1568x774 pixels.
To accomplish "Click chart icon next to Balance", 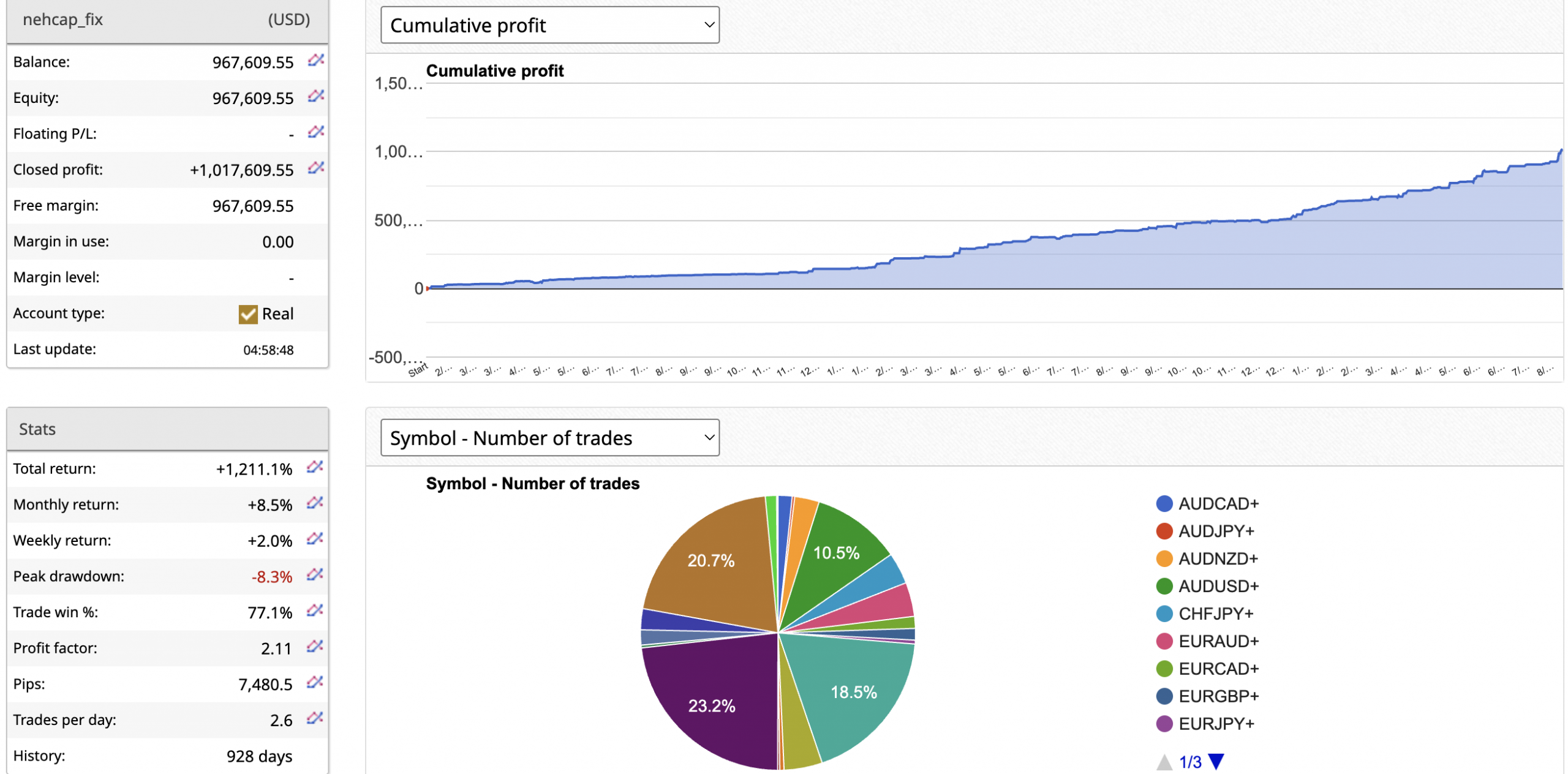I will [x=315, y=60].
